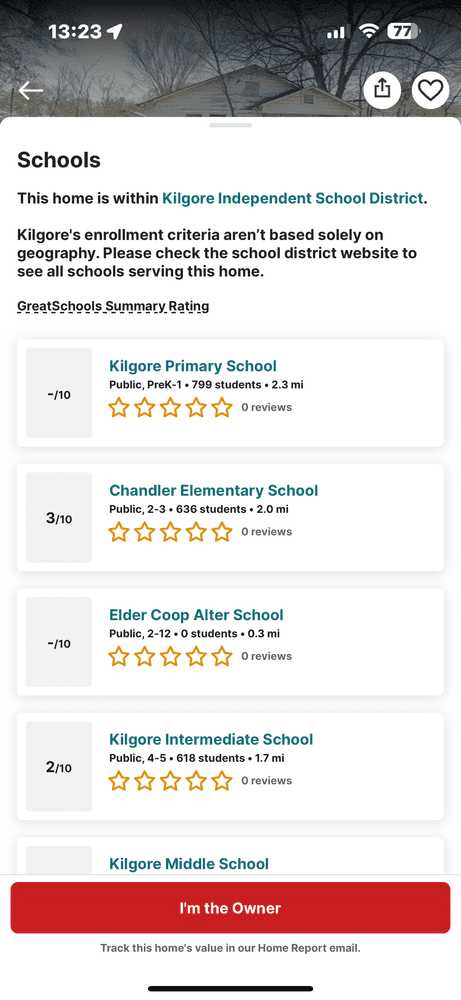Show GreatSchools Summary Rating explanation
This screenshot has height=1000, width=461.
click(x=113, y=307)
